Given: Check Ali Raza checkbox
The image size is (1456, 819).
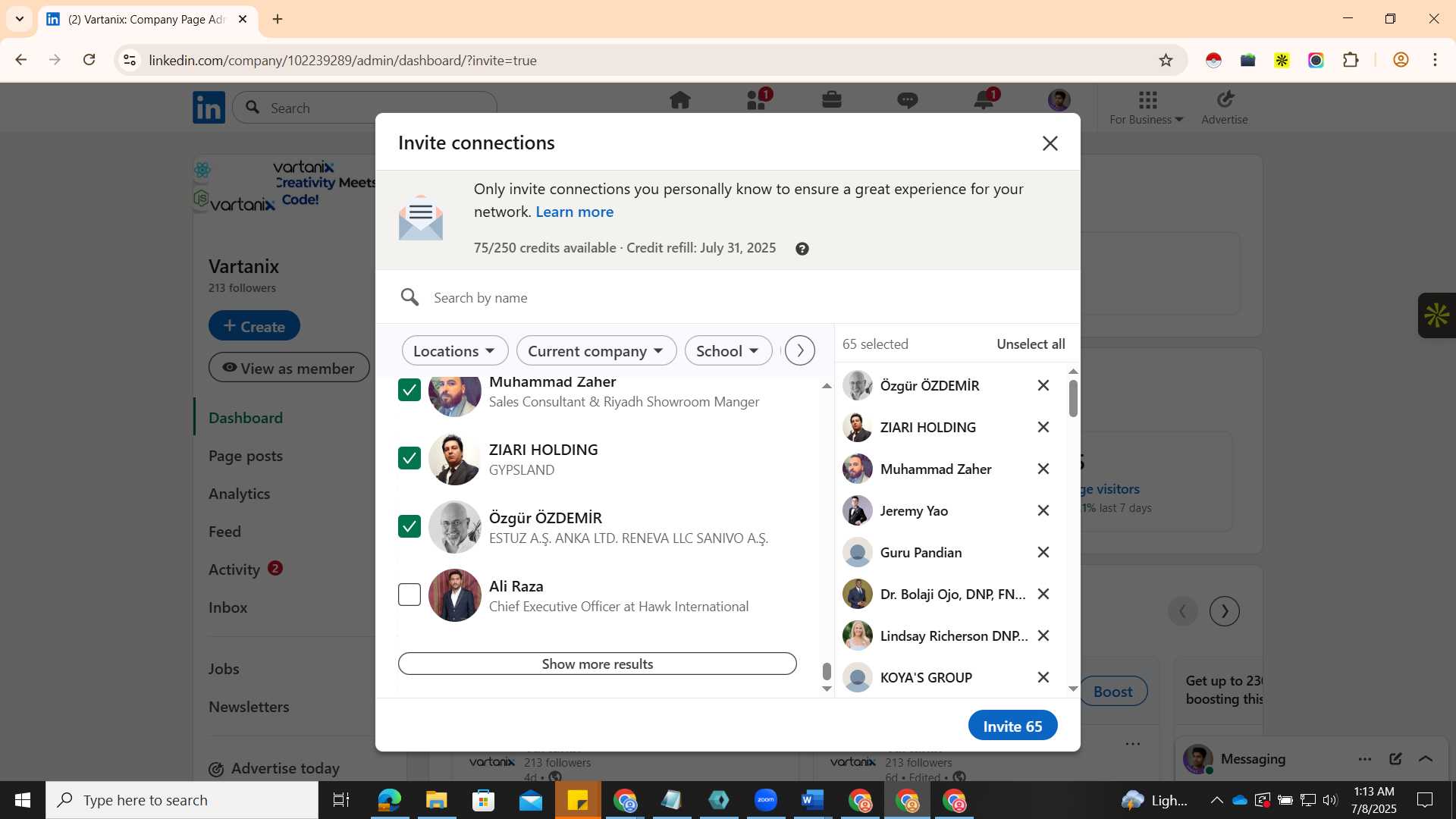Looking at the screenshot, I should (x=409, y=595).
